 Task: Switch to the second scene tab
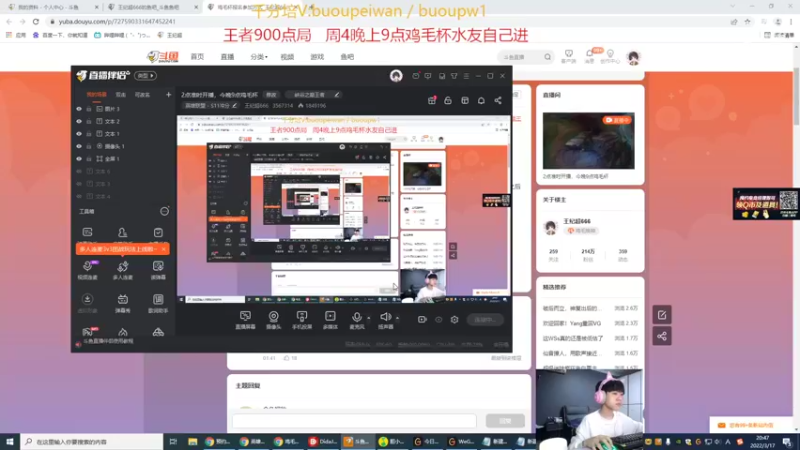121,95
